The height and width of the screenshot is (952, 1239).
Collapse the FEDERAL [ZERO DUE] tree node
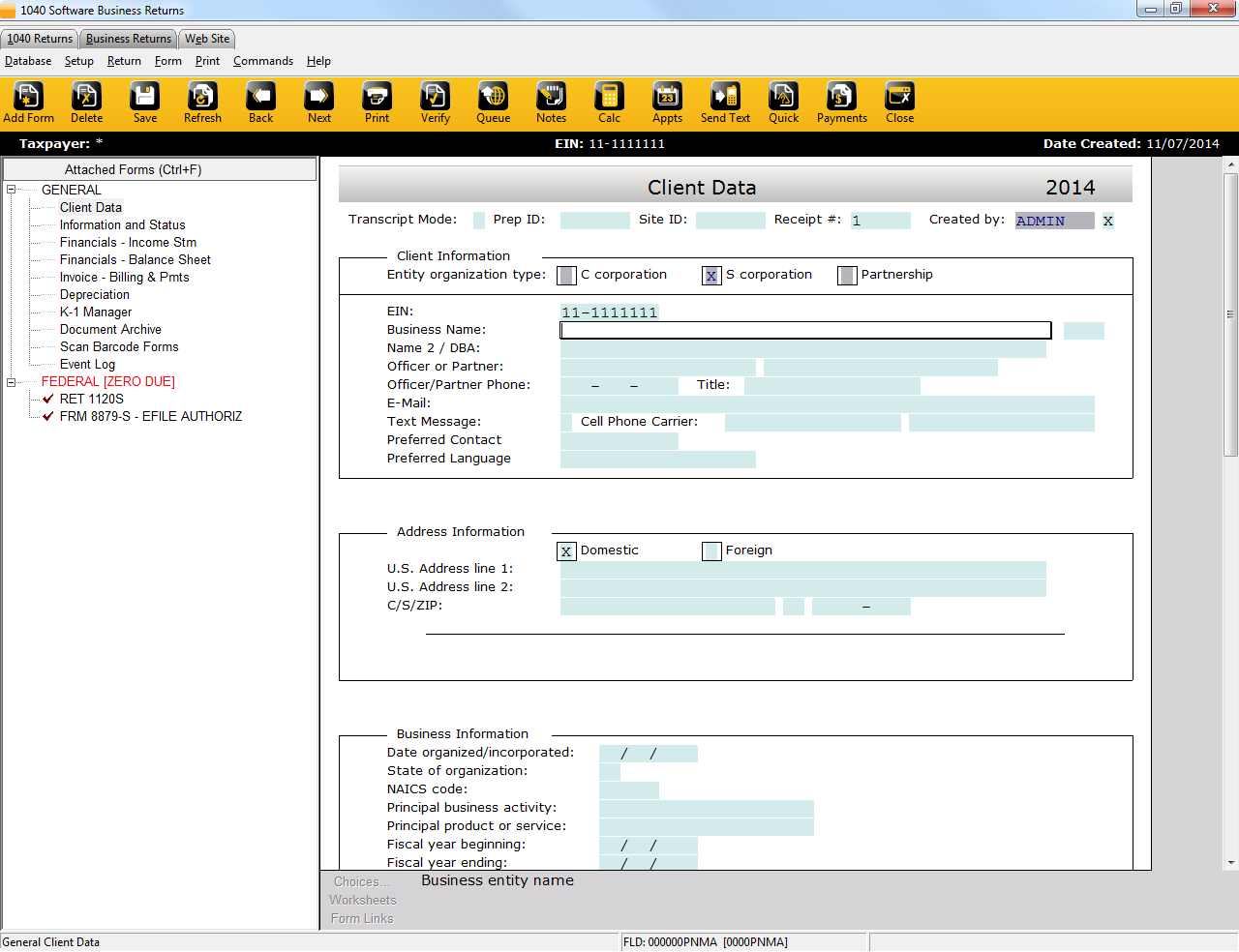[12, 382]
